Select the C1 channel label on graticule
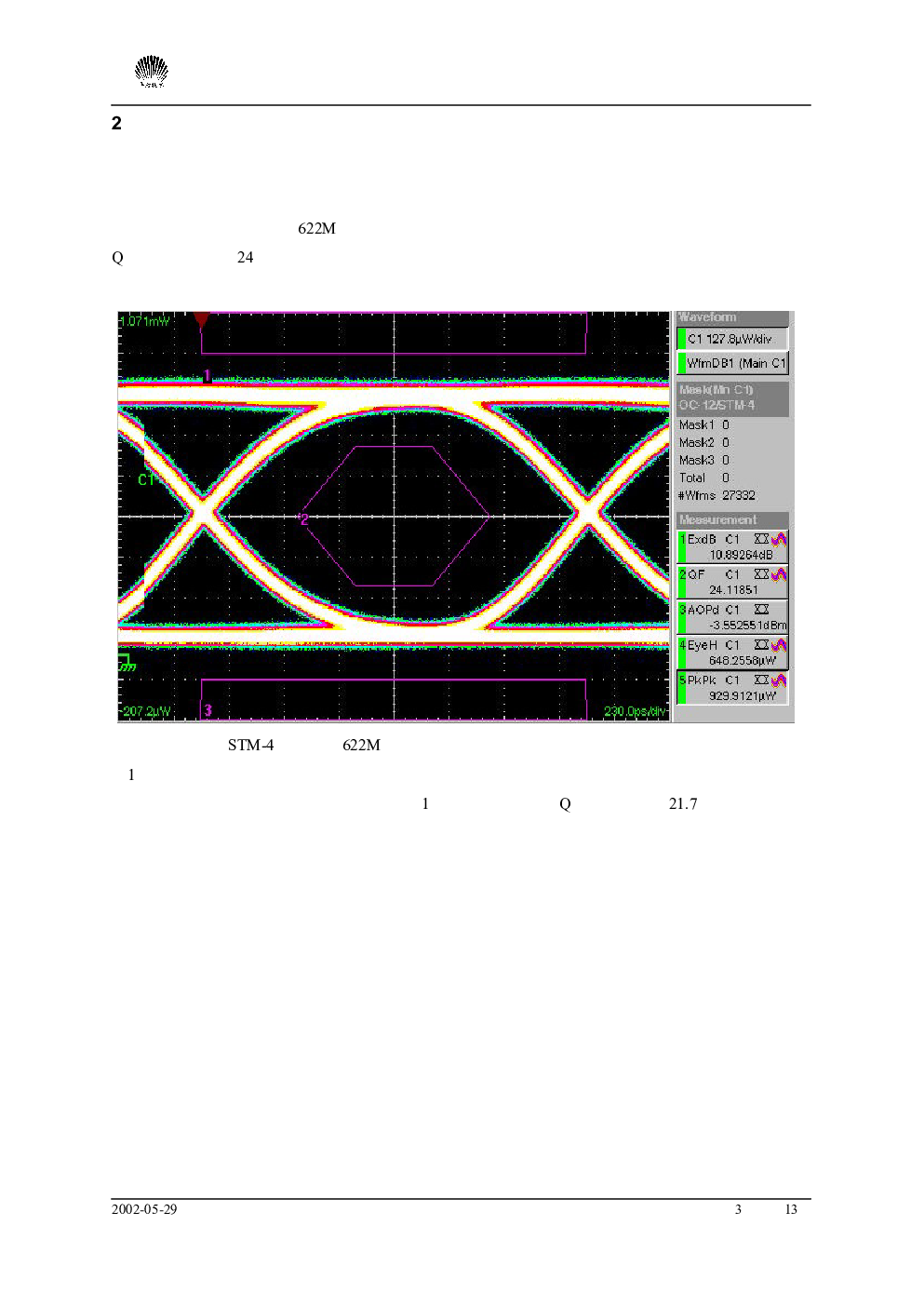The height and width of the screenshot is (1306, 924). [x=146, y=479]
